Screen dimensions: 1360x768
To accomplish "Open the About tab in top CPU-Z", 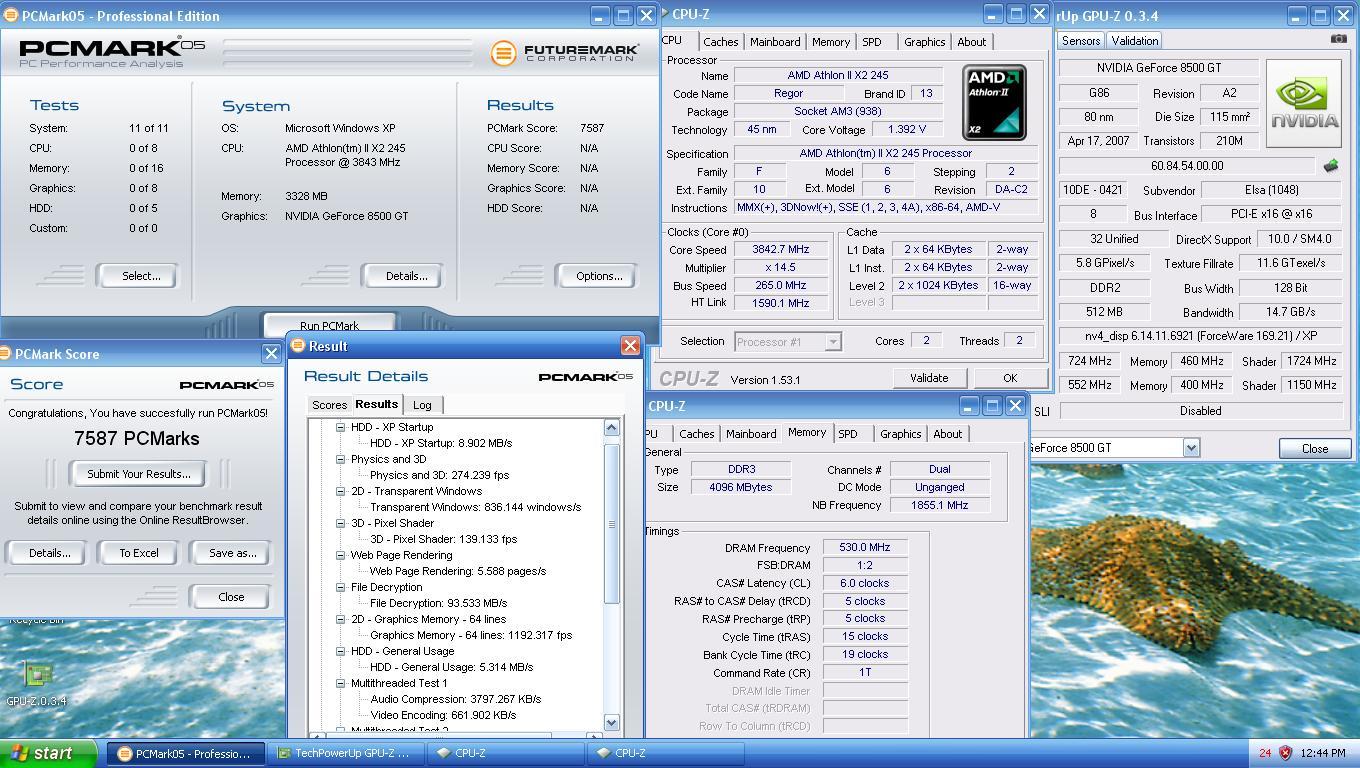I will 971,42.
